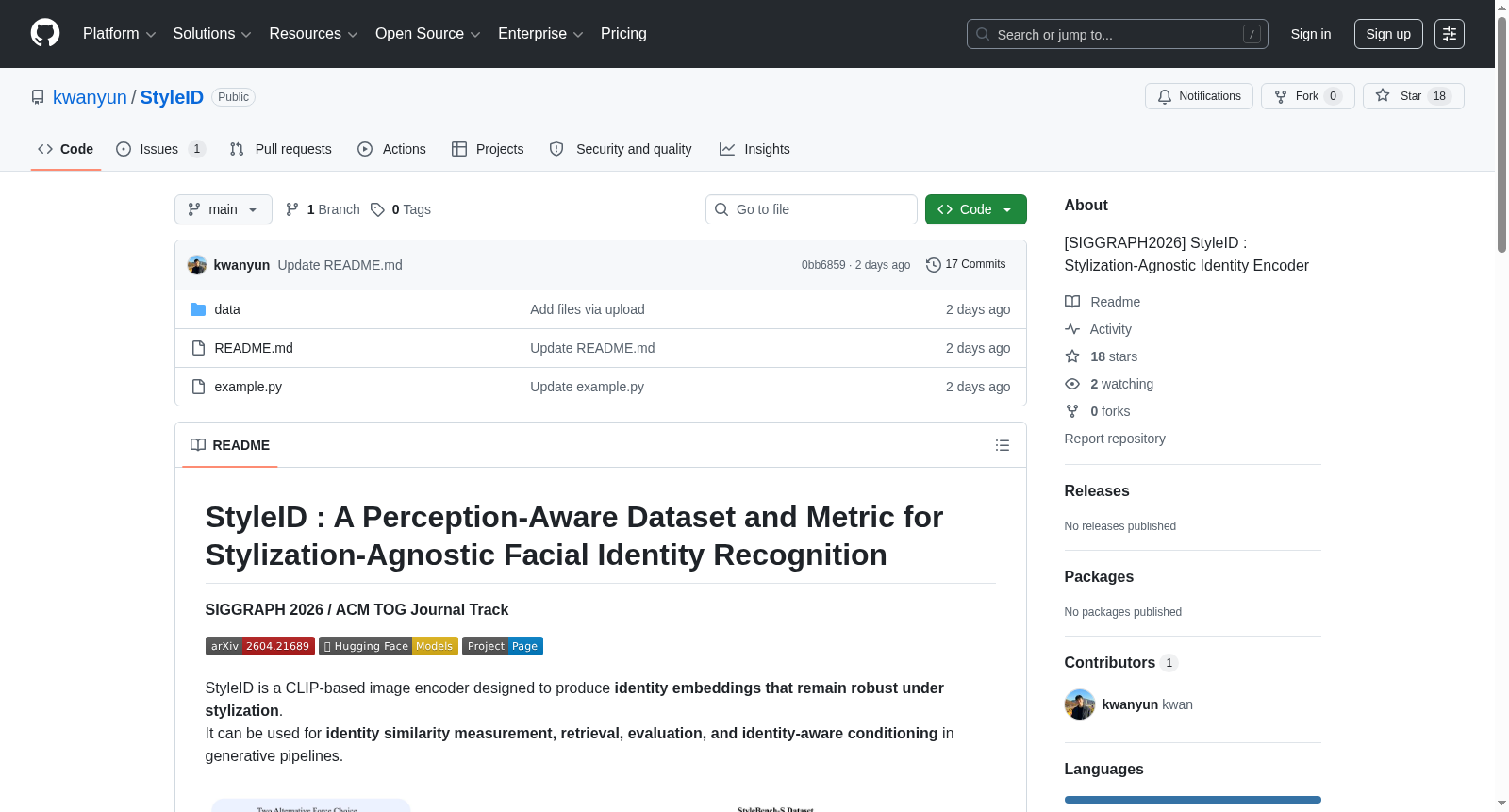The height and width of the screenshot is (812, 1509).
Task: Click the eye icon beside 2 watching
Action: point(1072,384)
